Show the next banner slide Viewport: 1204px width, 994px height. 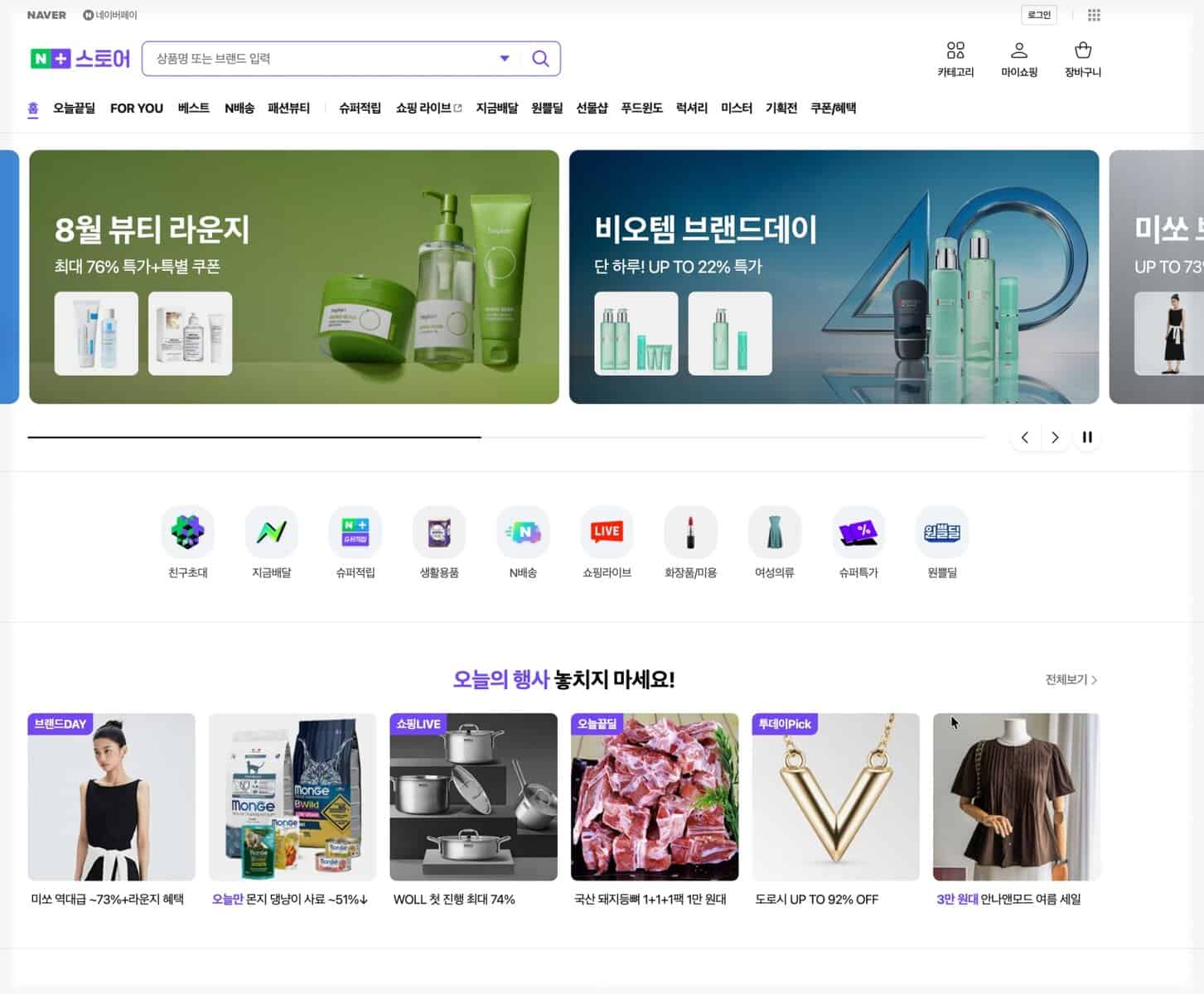pyautogui.click(x=1055, y=437)
